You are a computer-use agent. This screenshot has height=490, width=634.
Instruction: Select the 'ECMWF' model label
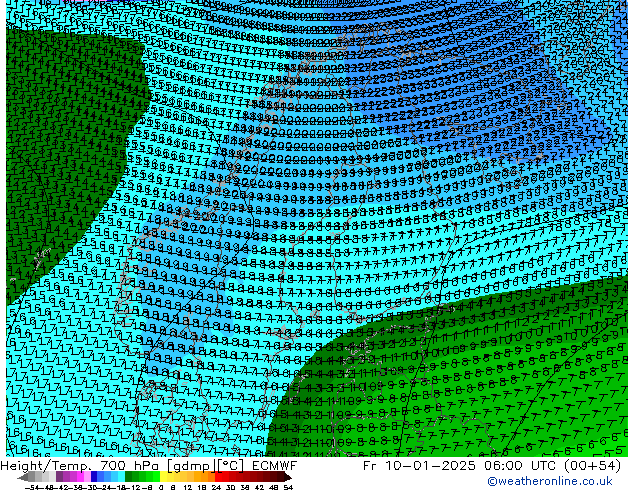[275, 466]
